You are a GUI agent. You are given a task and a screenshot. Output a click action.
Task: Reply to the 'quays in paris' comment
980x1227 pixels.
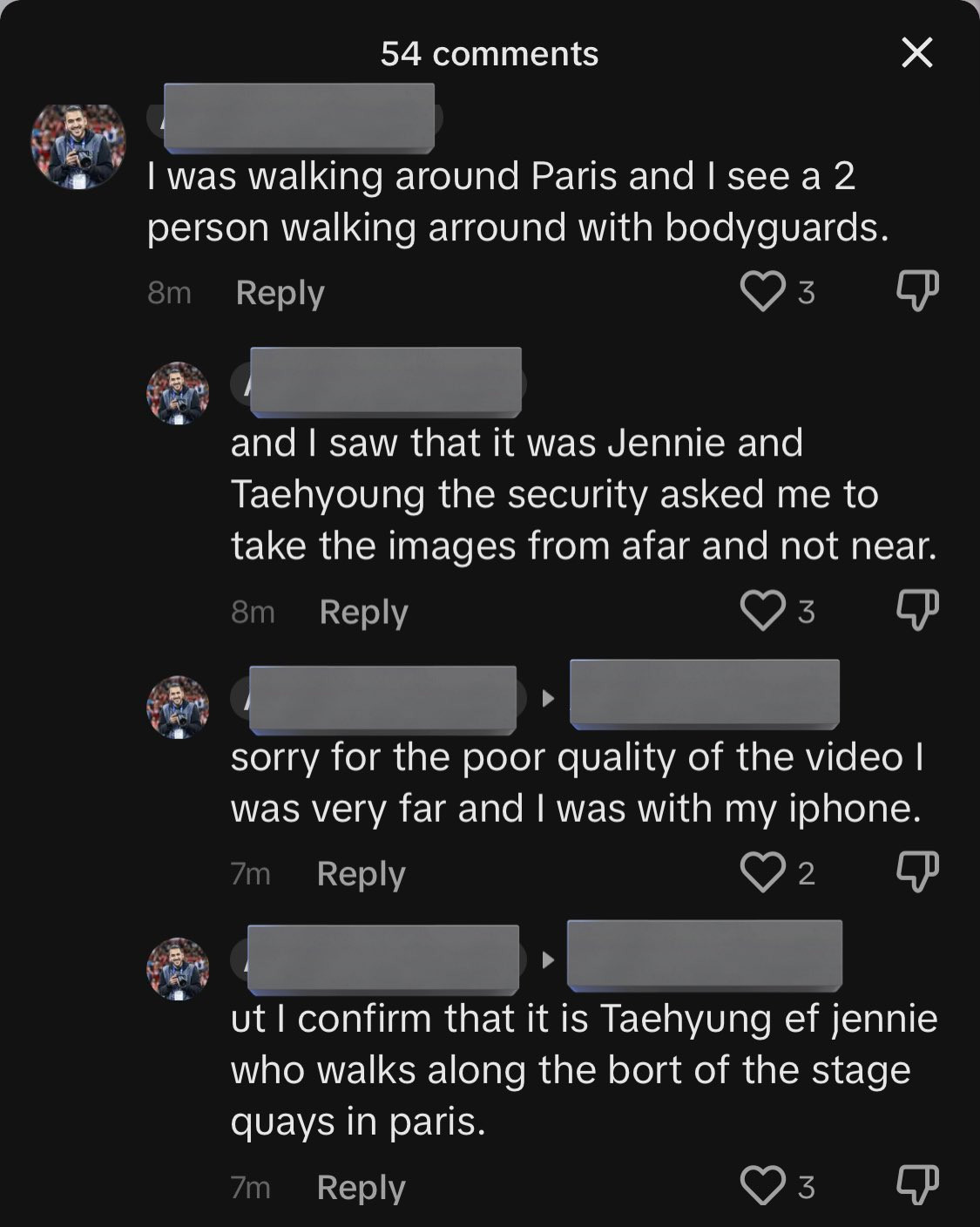point(361,1188)
